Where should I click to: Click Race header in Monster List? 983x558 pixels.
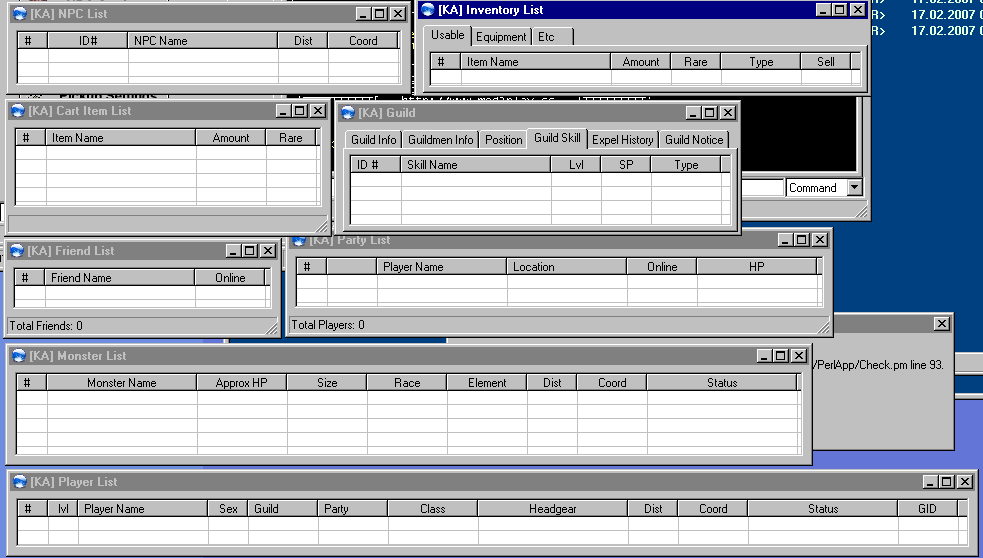pos(406,383)
